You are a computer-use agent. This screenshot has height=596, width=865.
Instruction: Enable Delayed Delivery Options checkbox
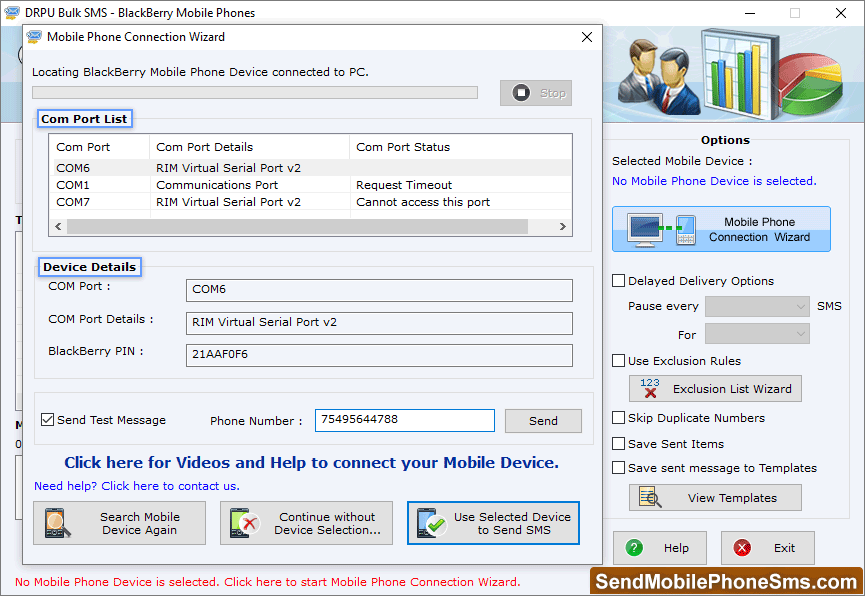618,280
